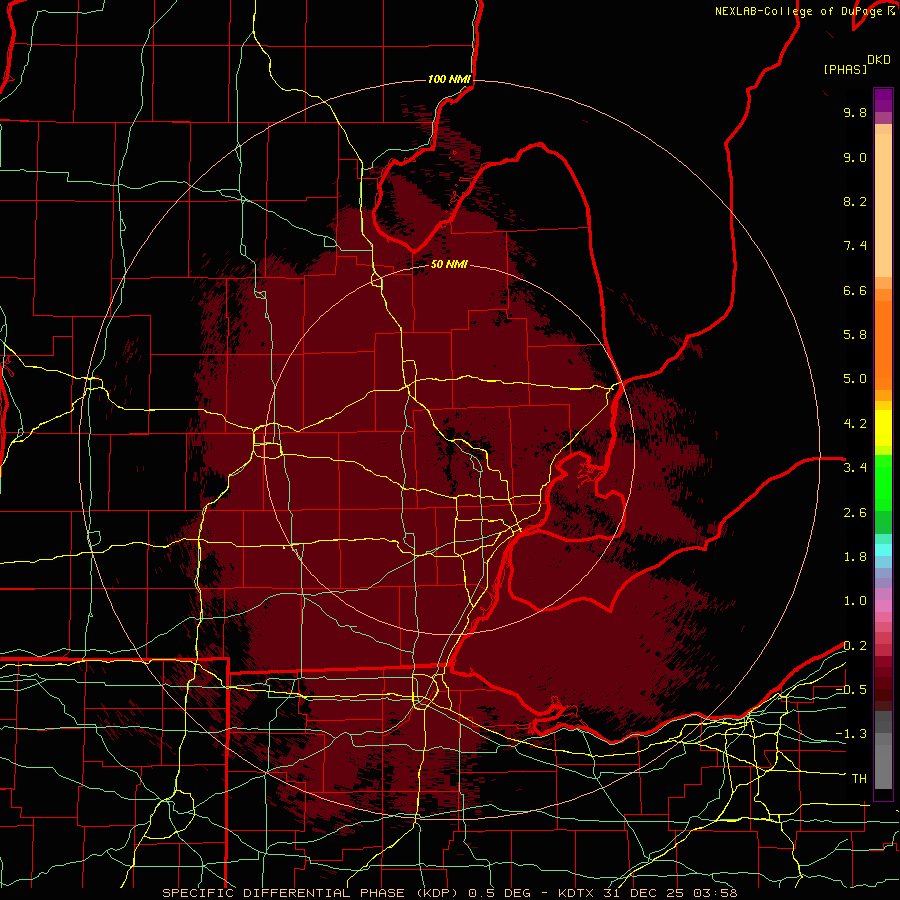900x900 pixels.
Task: Click the 9.8 value on the color scale
Action: point(855,112)
